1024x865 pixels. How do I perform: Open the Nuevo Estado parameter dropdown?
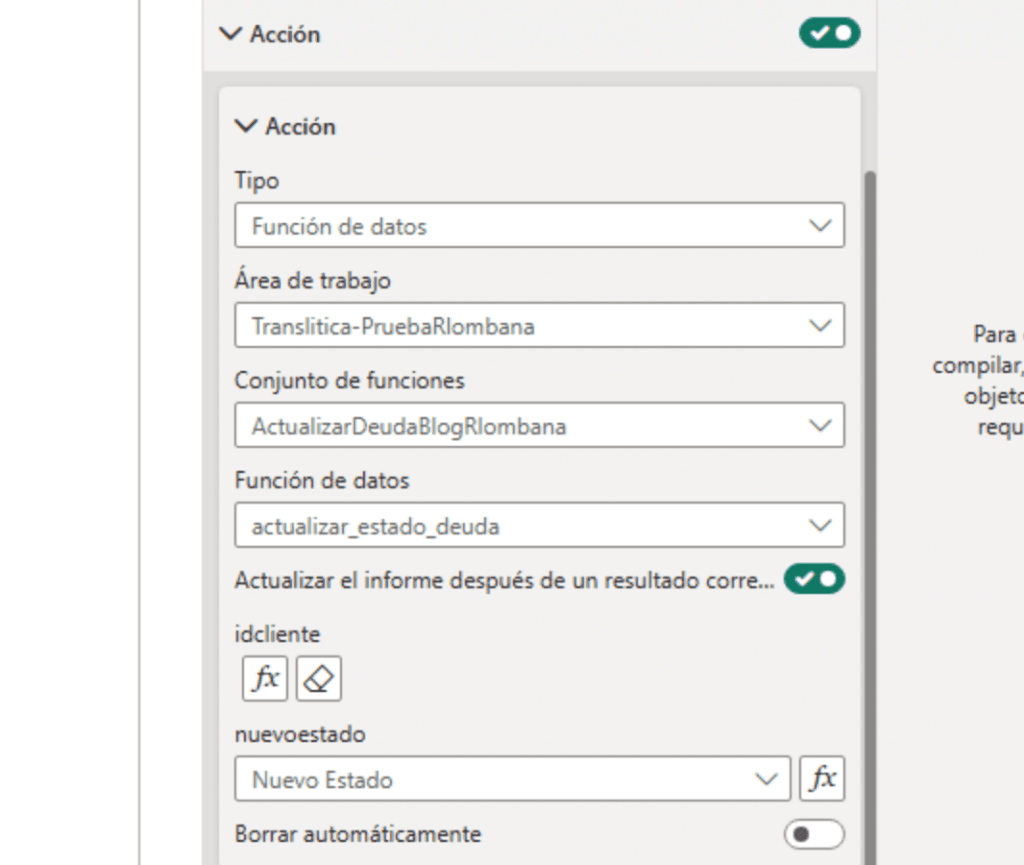[x=512, y=779]
